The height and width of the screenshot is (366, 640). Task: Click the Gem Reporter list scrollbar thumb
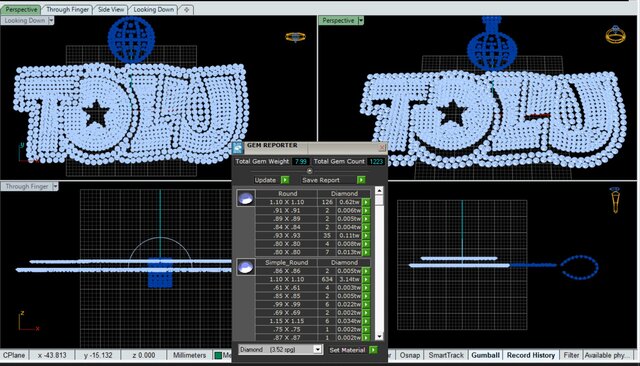[379, 200]
